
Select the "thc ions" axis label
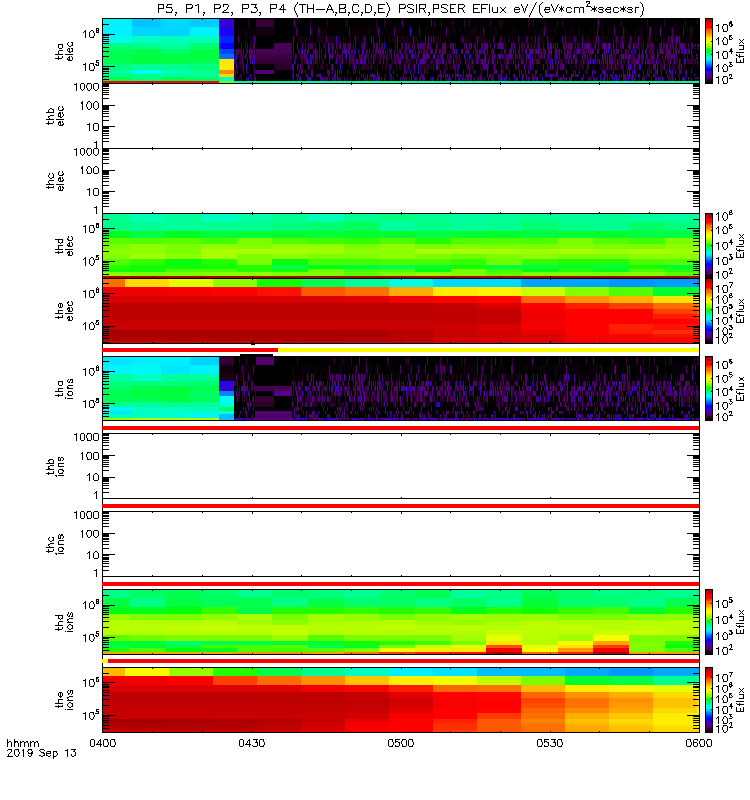[55, 544]
